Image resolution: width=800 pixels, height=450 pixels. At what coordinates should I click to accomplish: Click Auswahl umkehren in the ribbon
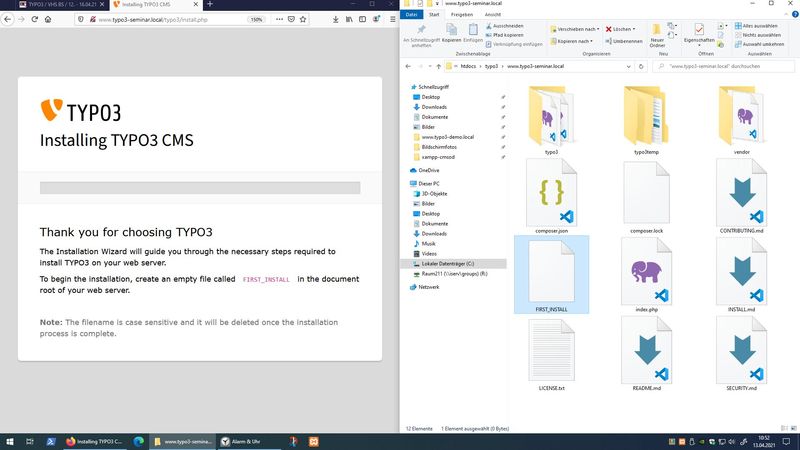(762, 45)
